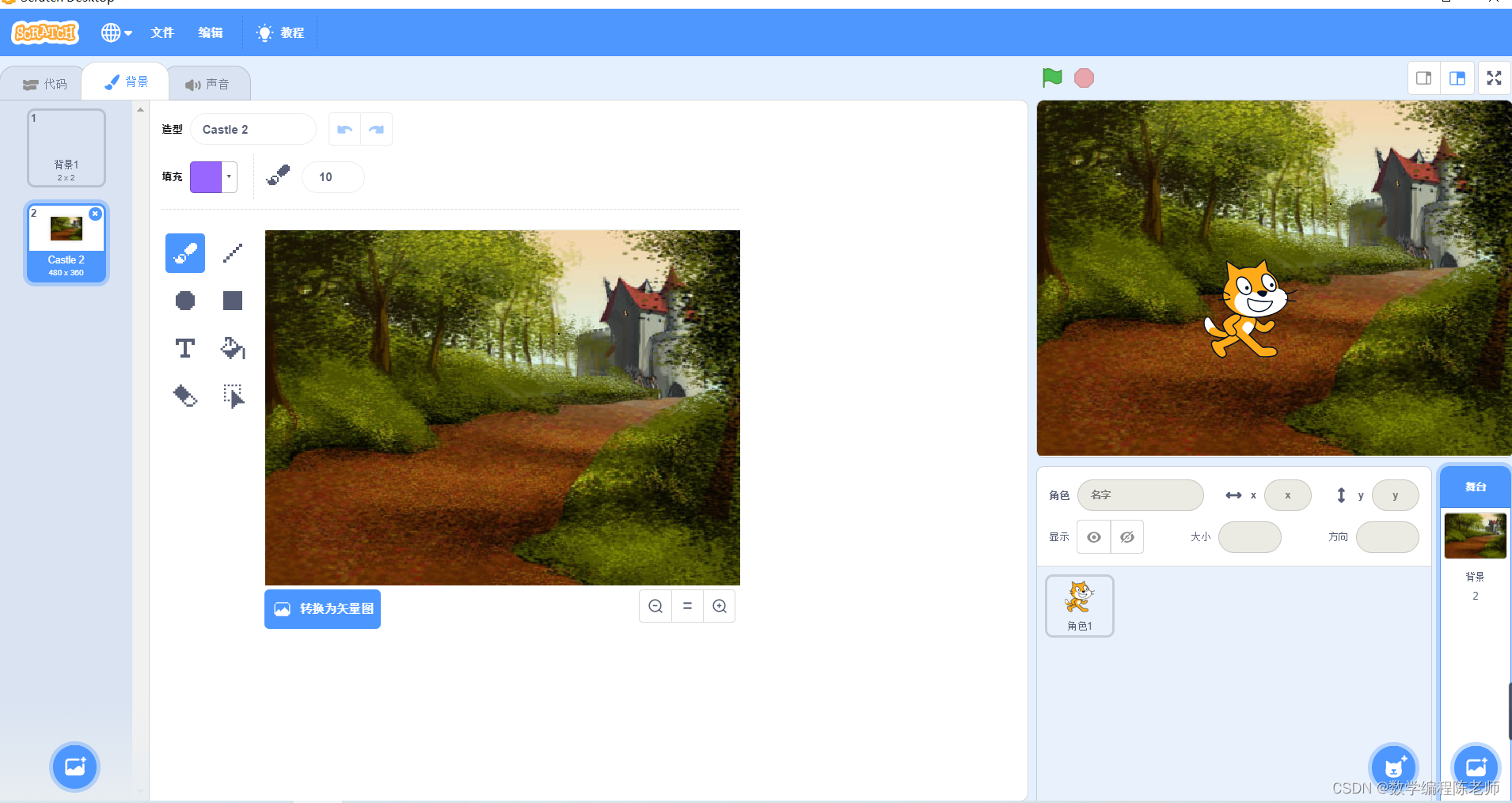Open the fill color dropdown arrow
Viewport: 1512px width, 803px height.
pos(229,177)
